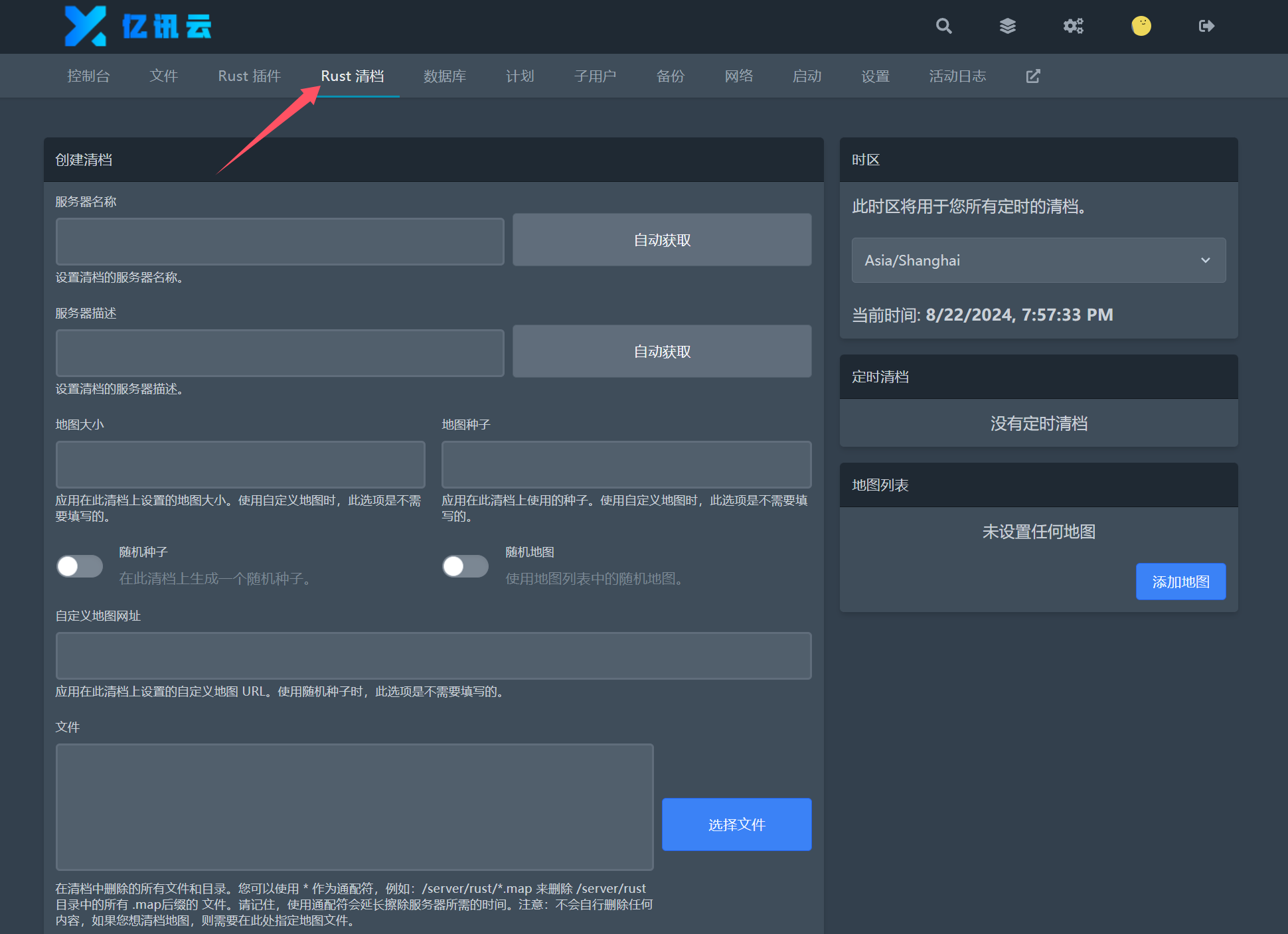1288x934 pixels.
Task: Open the 启动 tab
Action: point(807,76)
